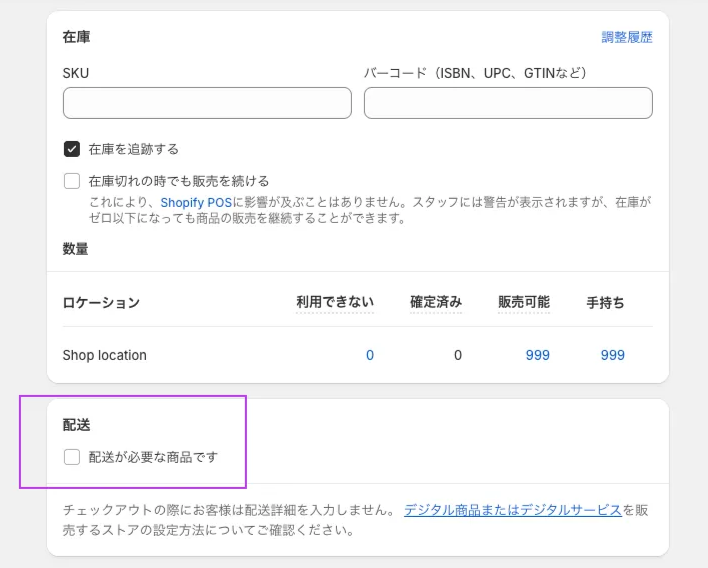This screenshot has width=708, height=568.
Task: Enable 在庫切れの時でも販売を続ける checkbox
Action: (72, 181)
